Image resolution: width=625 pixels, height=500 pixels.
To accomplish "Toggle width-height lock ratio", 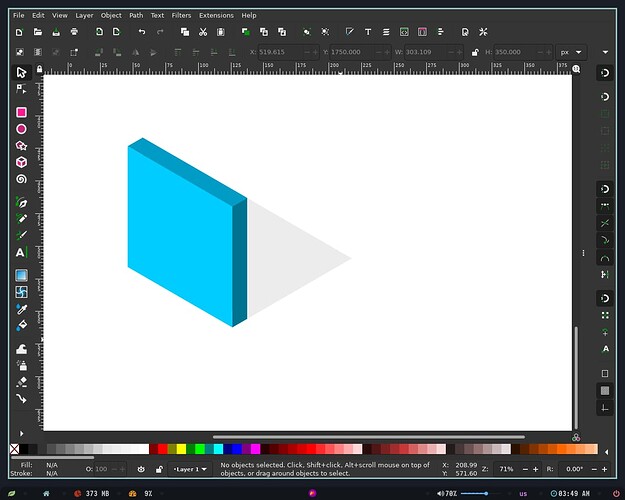I will pos(475,52).
